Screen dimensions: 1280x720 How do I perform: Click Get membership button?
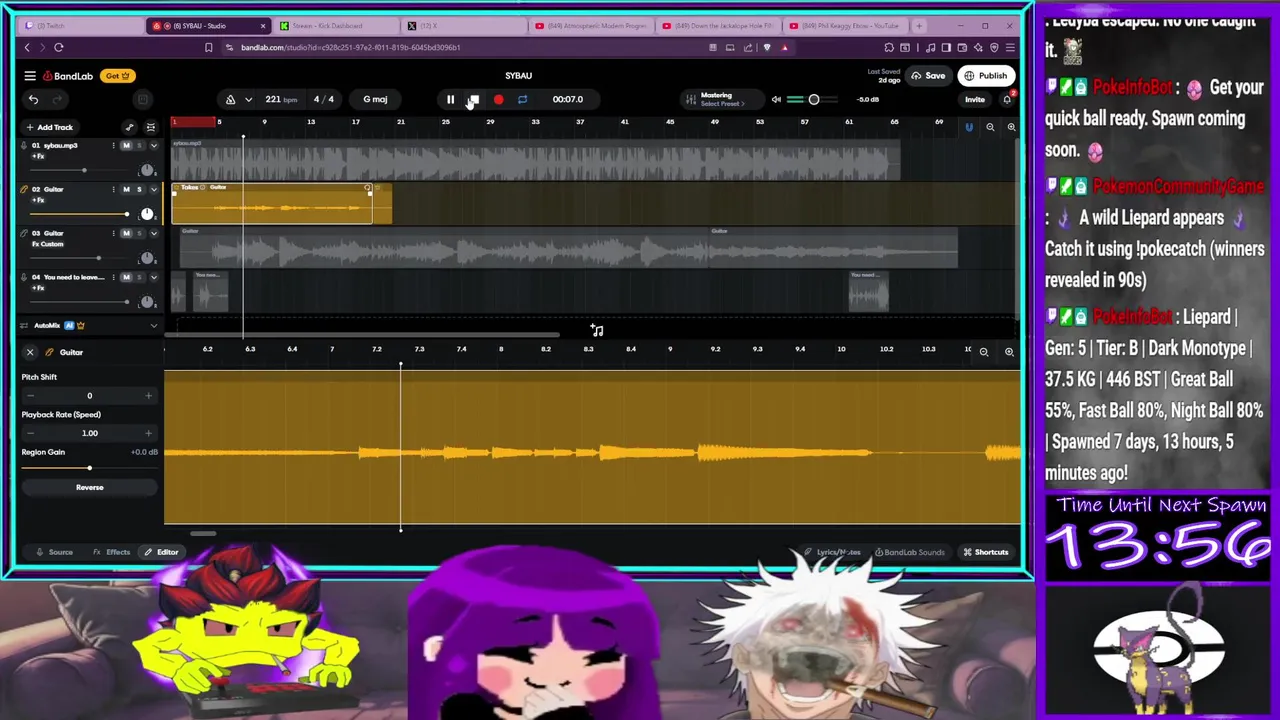click(118, 76)
